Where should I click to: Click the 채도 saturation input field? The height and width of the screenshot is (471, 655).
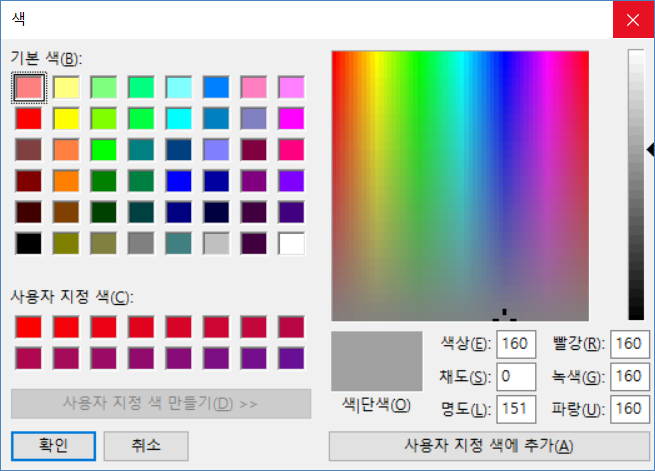pyautogui.click(x=515, y=376)
